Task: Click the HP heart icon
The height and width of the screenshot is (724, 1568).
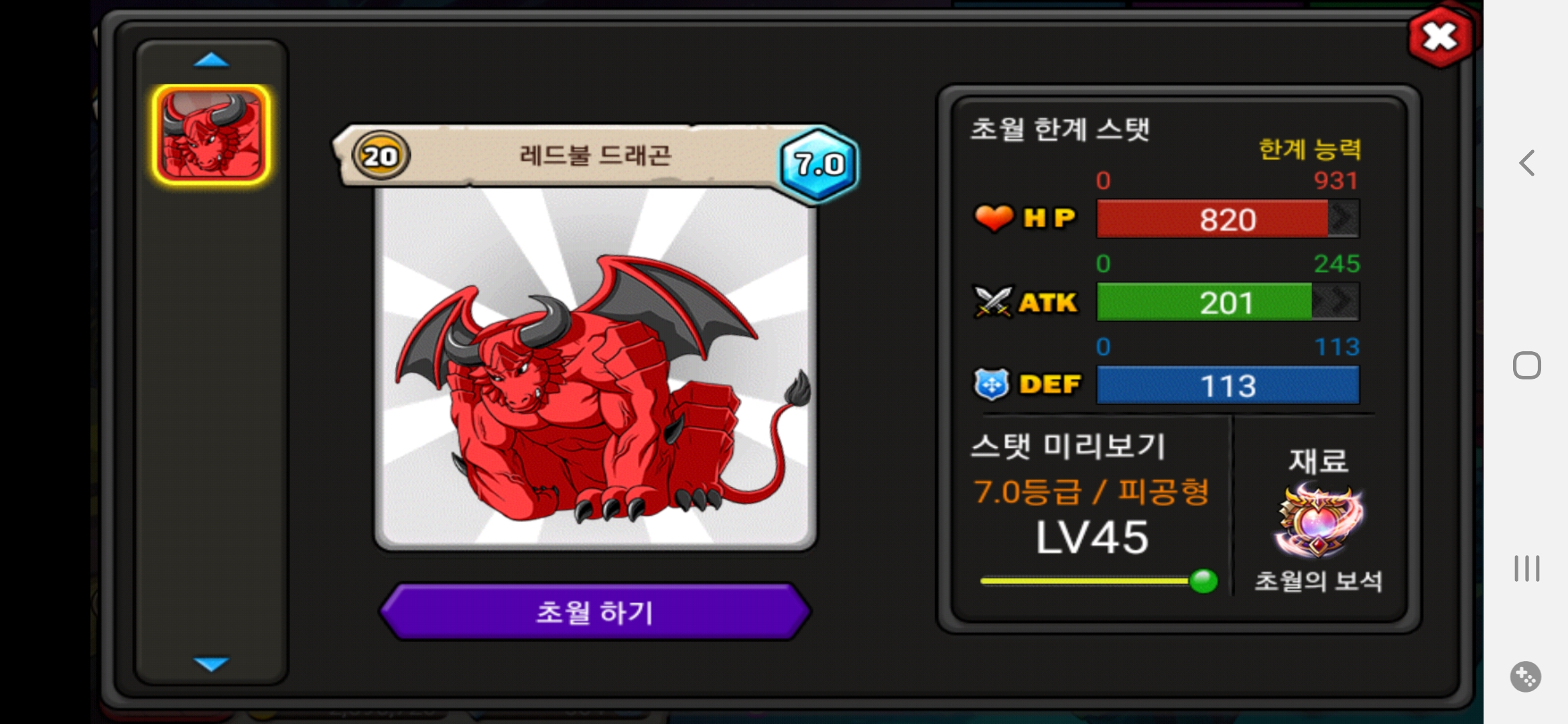Action: pyautogui.click(x=994, y=218)
